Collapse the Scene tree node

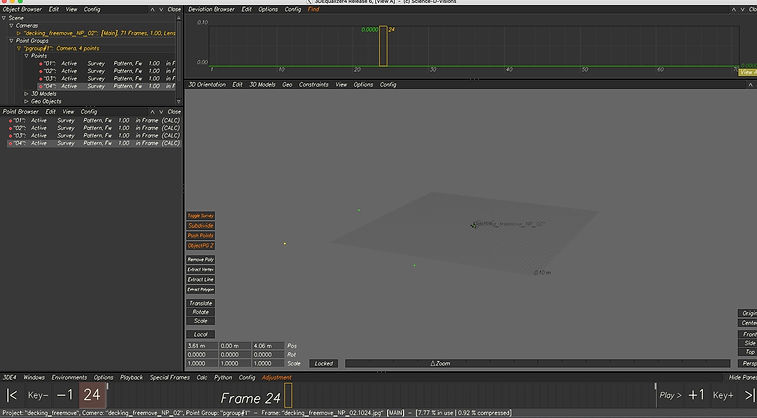pos(4,18)
